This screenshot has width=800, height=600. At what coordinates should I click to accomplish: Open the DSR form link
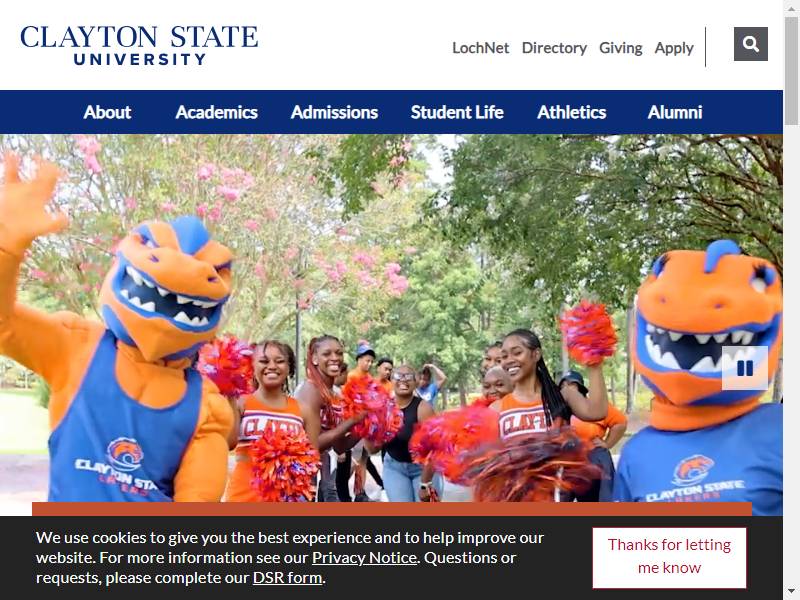[x=288, y=578]
